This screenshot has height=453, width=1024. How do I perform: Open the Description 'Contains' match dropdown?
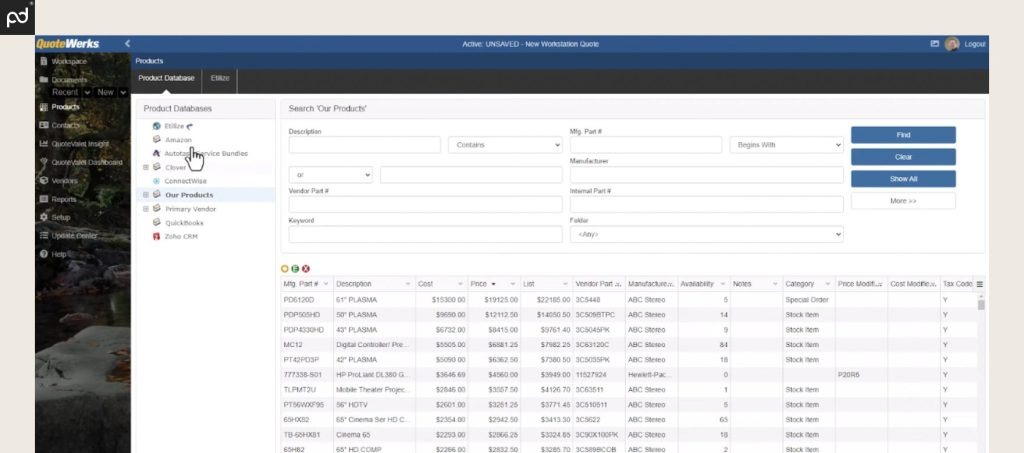504,145
